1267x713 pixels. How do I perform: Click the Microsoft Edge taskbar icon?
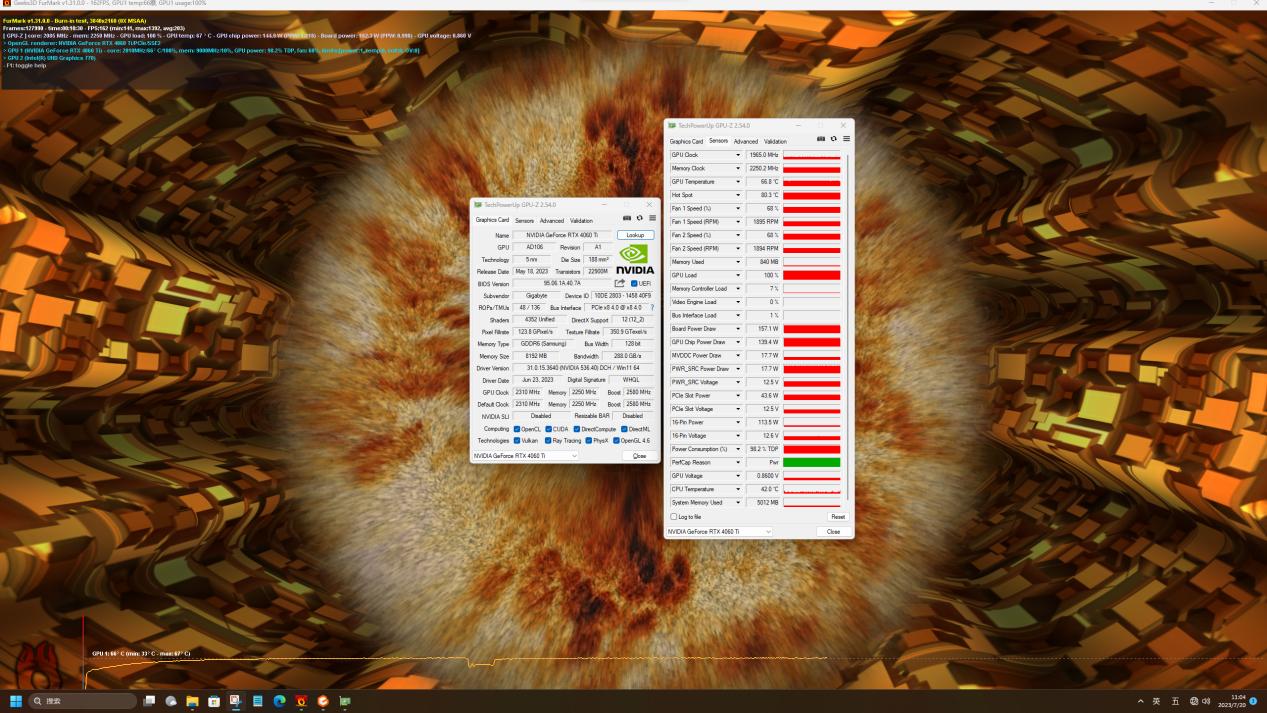[281, 702]
